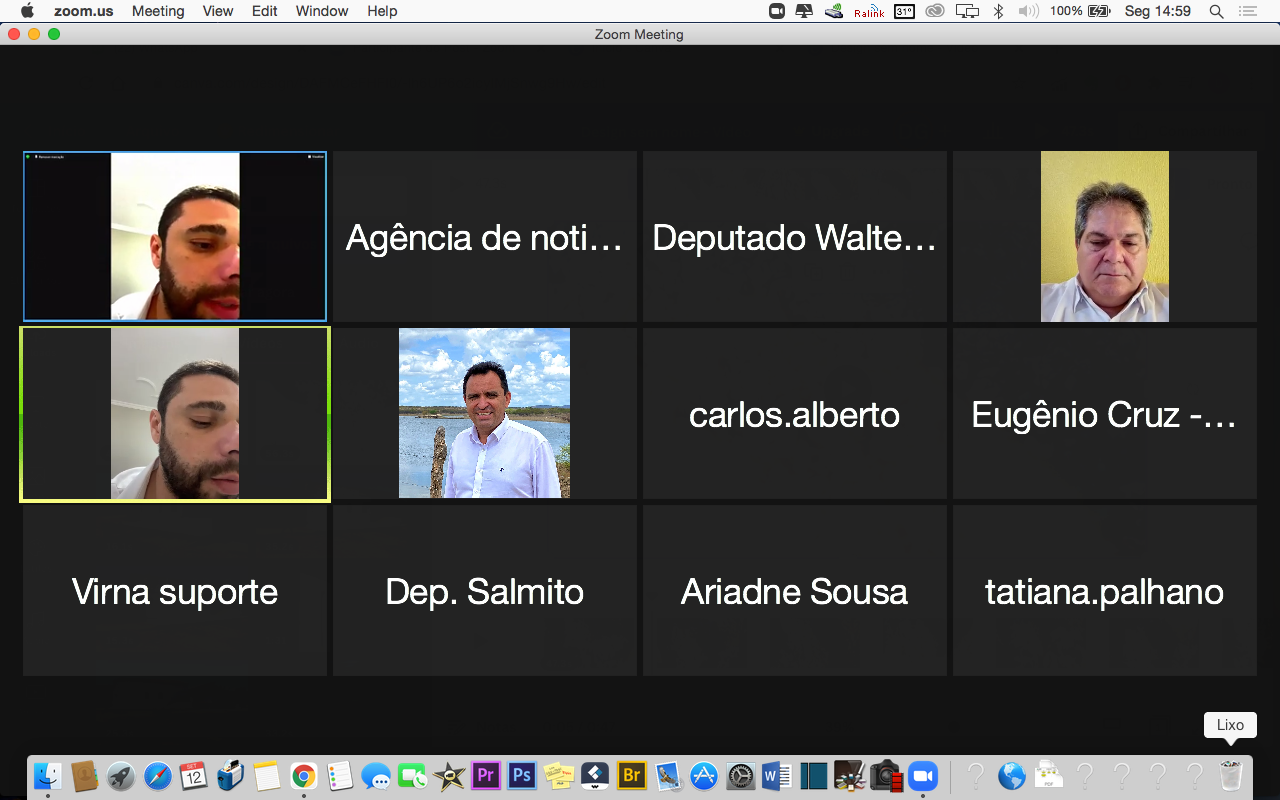1280x800 pixels.
Task: Click the man by lake profile photo
Action: click(x=485, y=414)
